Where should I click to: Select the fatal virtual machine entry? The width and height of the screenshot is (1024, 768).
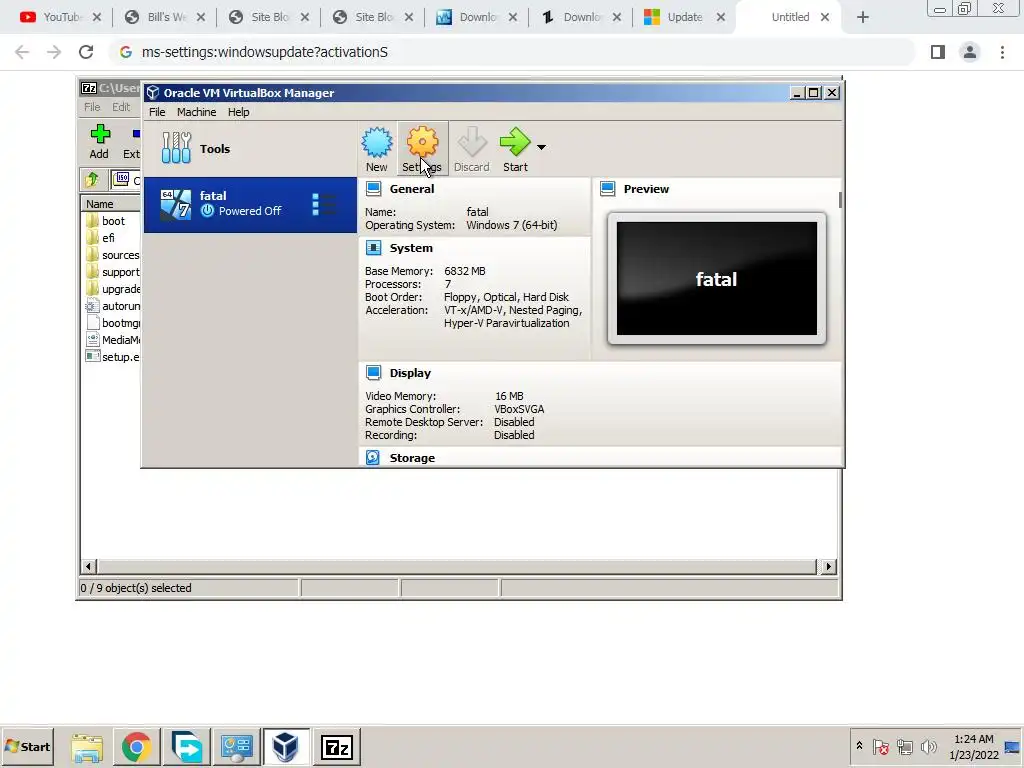(250, 204)
